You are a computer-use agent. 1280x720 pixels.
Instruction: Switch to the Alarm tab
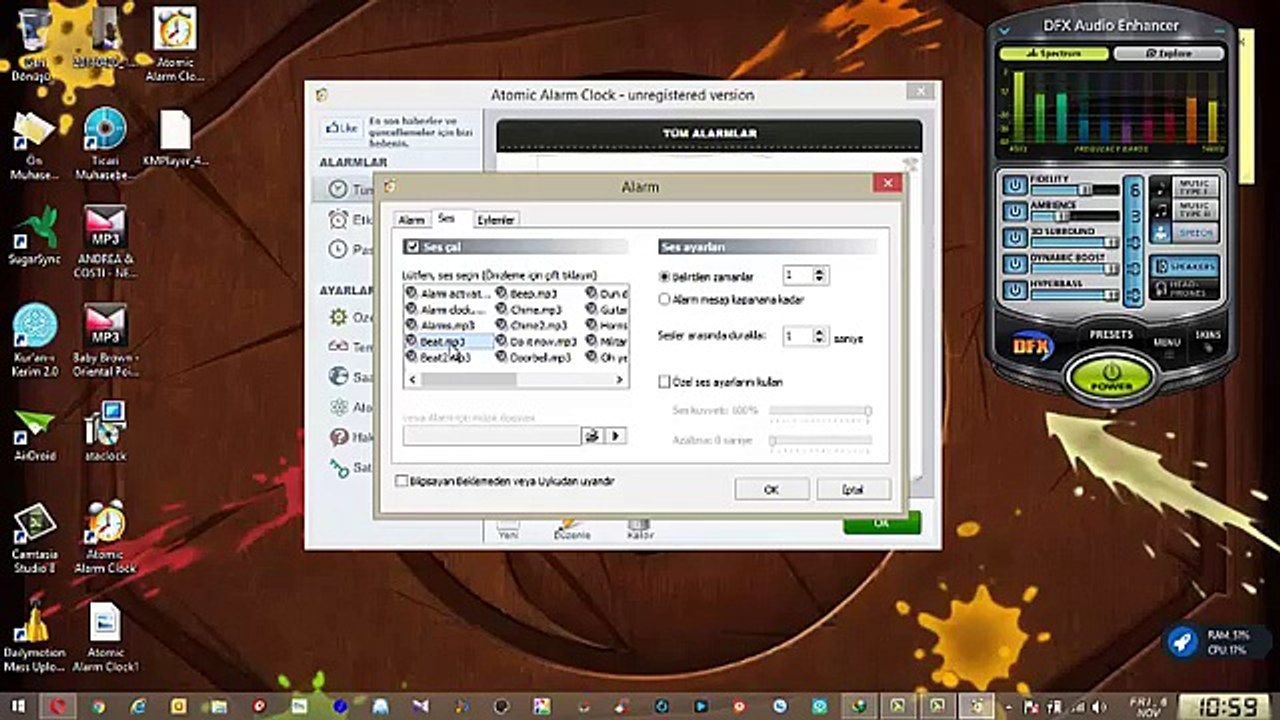pyautogui.click(x=412, y=220)
